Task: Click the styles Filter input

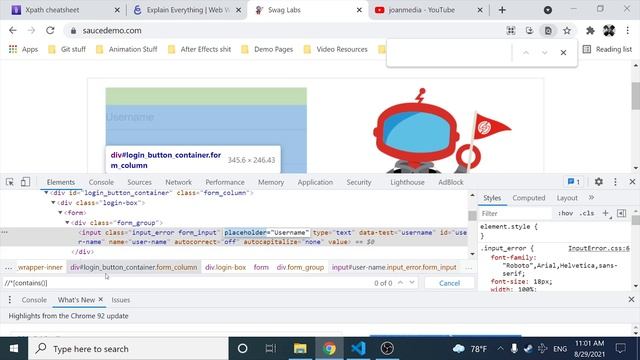Action: 516,213
